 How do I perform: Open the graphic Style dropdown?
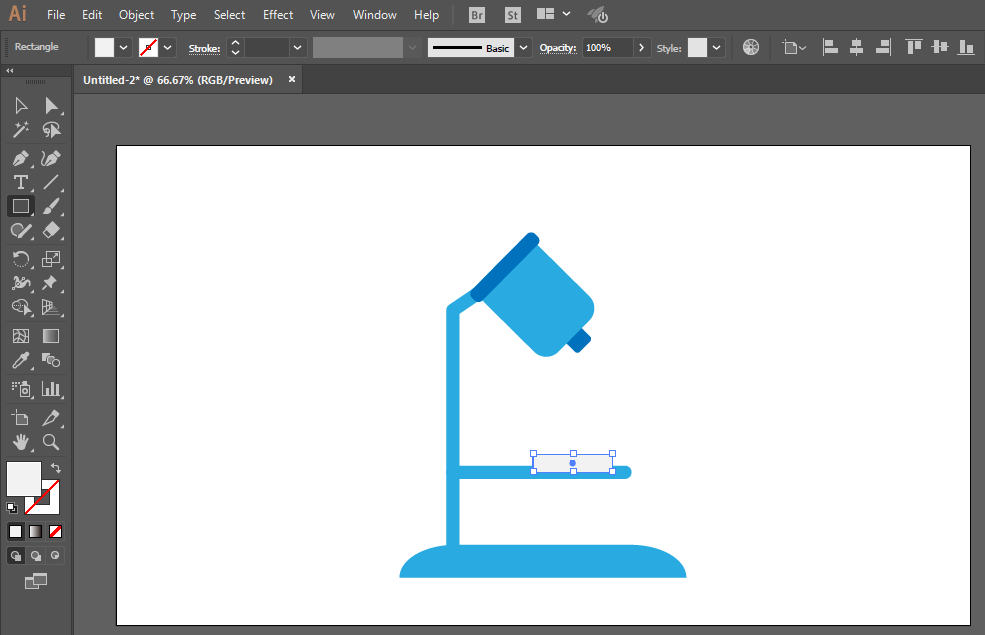pos(716,48)
